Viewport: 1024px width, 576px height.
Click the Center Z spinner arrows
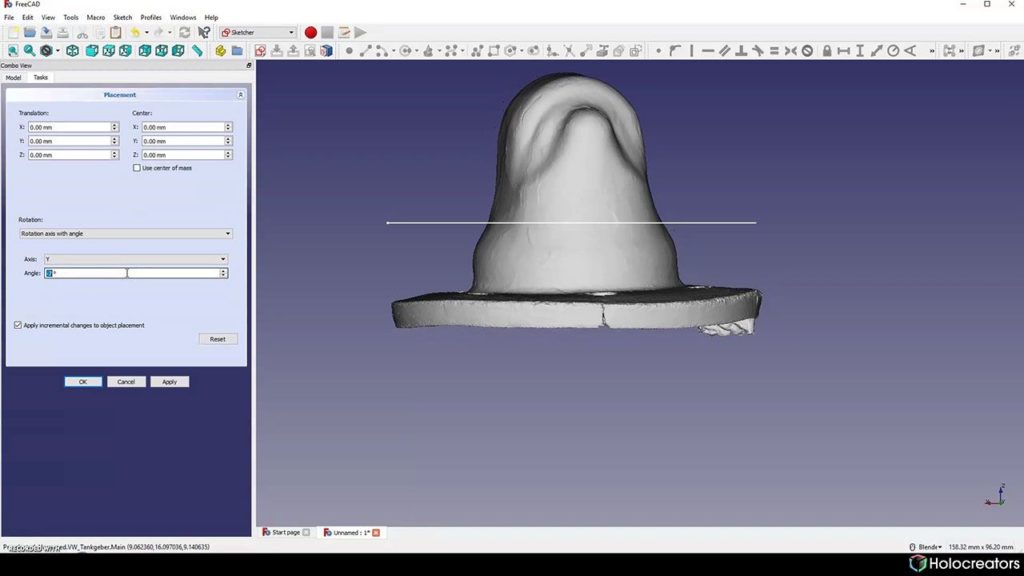228,155
